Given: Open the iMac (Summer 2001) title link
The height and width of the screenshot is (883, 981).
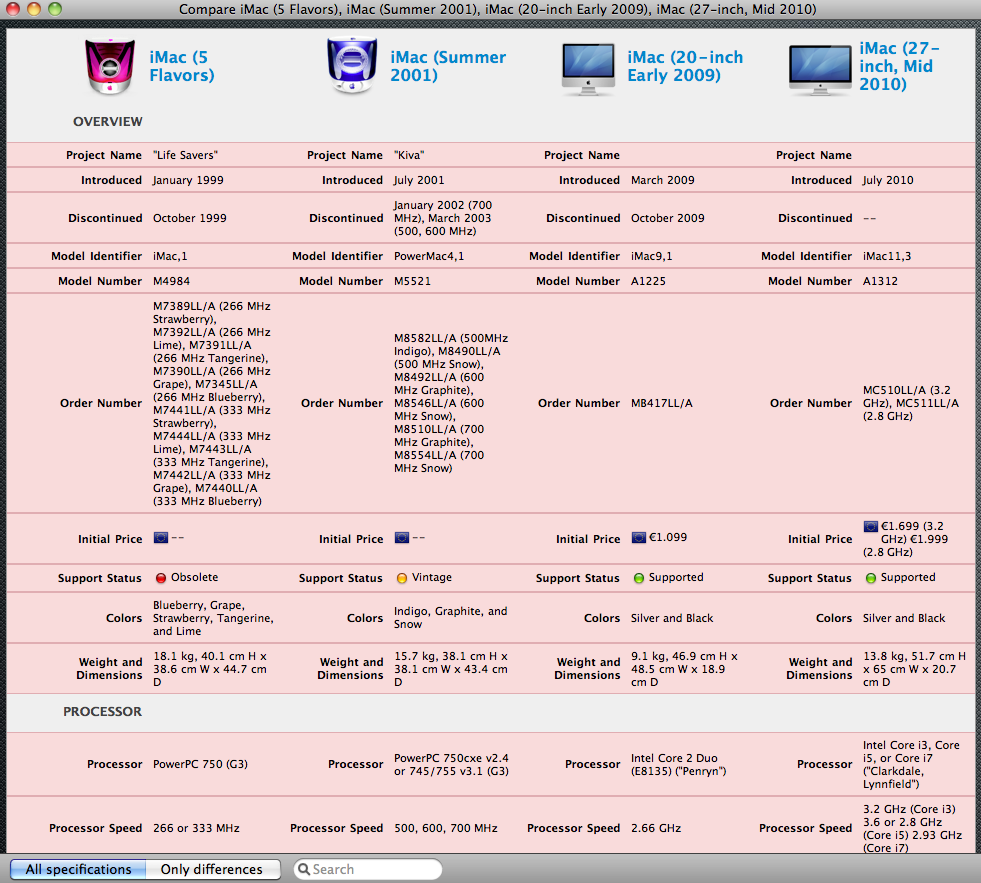Looking at the screenshot, I should [x=448, y=66].
